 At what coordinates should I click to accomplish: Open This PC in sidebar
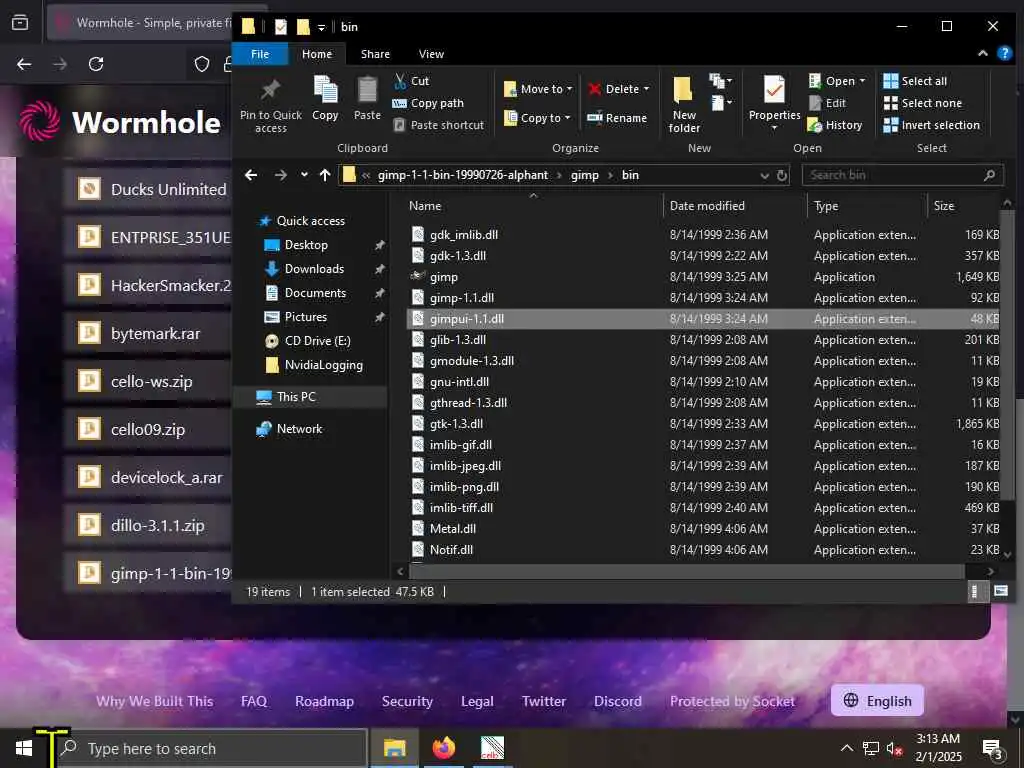(295, 397)
